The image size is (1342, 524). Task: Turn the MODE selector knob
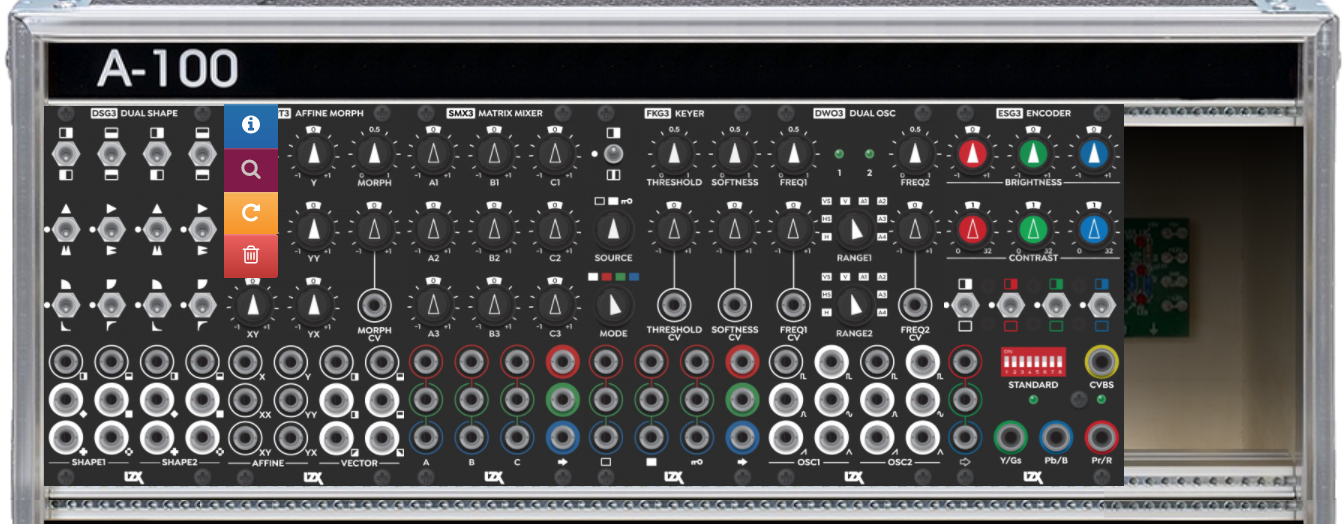(x=613, y=305)
